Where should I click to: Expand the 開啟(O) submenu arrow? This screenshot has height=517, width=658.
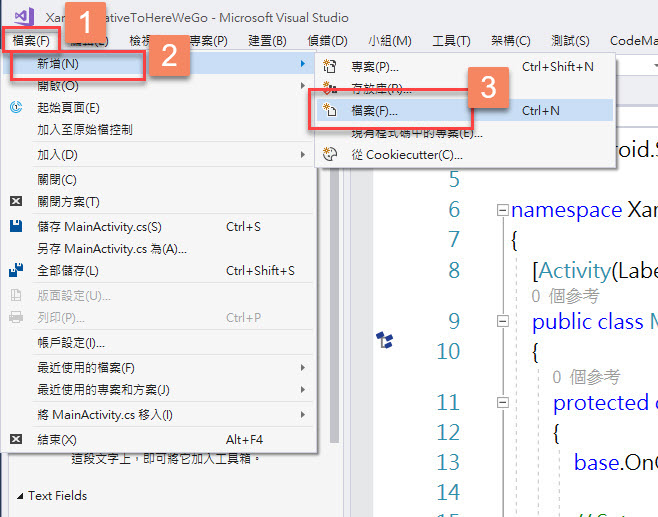(303, 86)
